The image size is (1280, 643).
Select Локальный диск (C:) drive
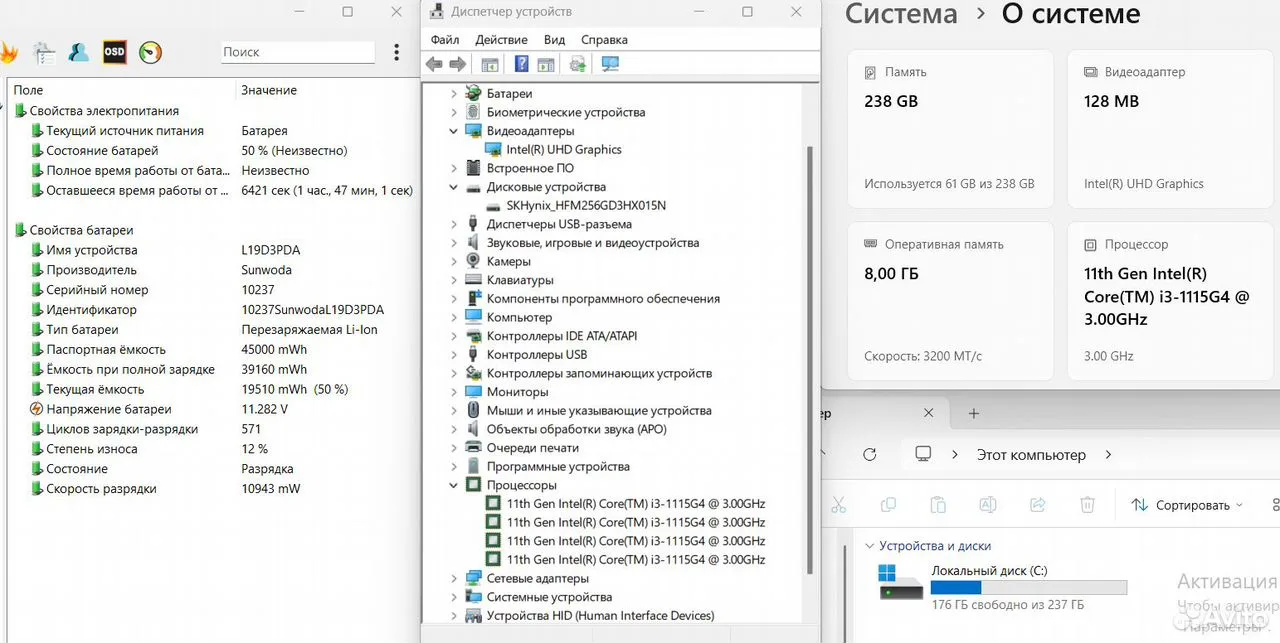(1002, 588)
